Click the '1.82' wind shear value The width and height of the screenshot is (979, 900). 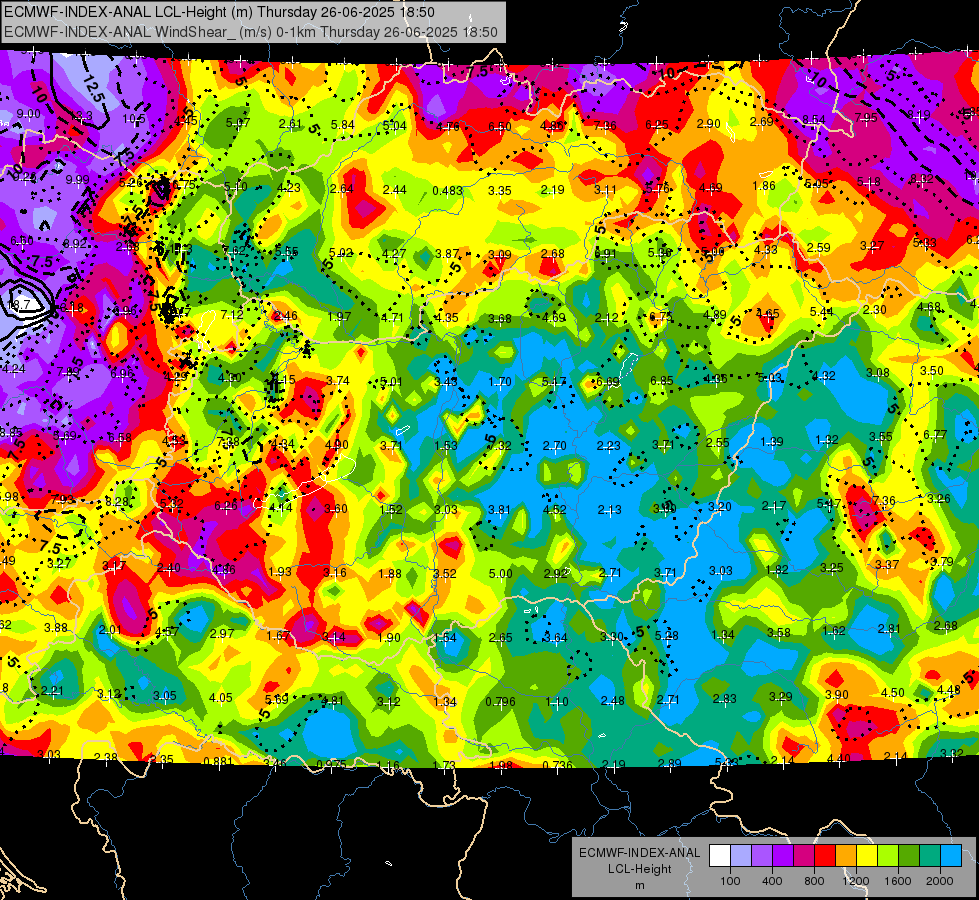click(x=777, y=570)
